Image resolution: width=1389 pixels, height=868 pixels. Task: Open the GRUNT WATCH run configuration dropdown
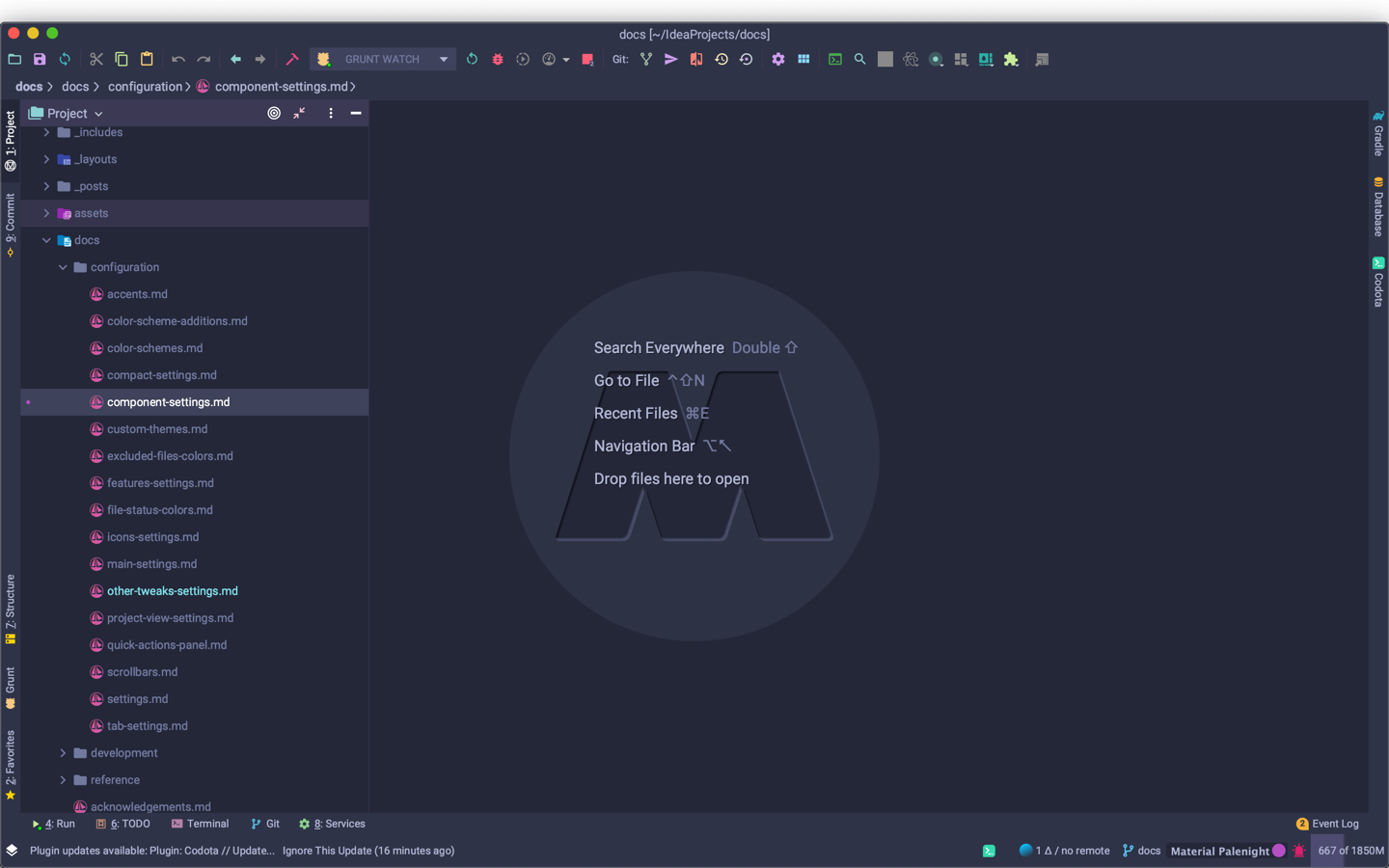(444, 59)
